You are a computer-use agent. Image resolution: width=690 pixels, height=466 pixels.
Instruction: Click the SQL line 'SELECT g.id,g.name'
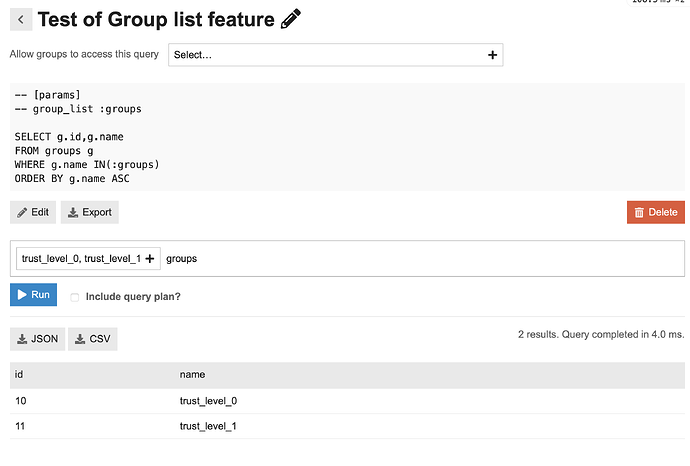[x=69, y=137]
